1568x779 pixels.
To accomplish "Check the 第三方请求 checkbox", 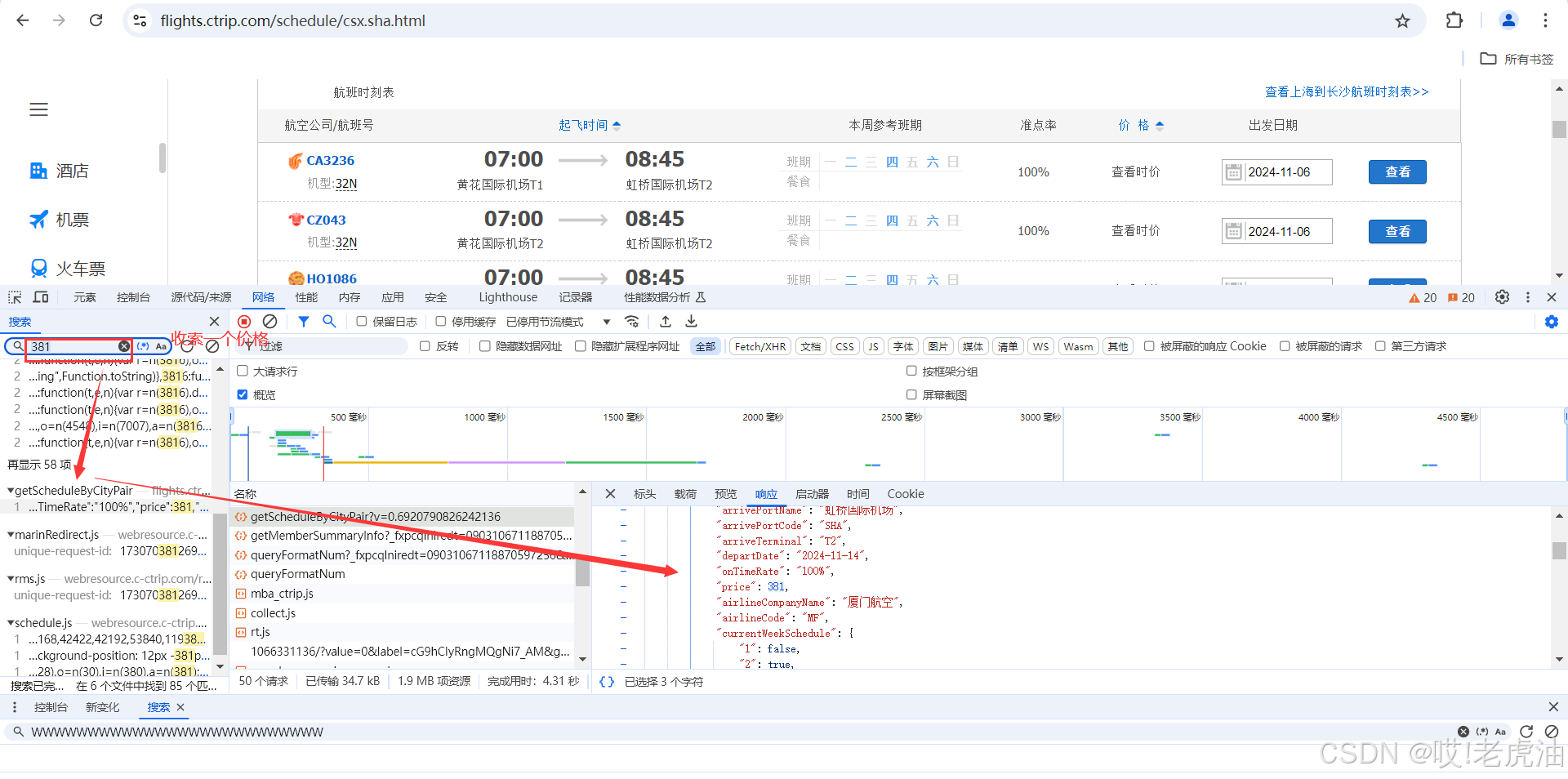I will coord(1380,346).
